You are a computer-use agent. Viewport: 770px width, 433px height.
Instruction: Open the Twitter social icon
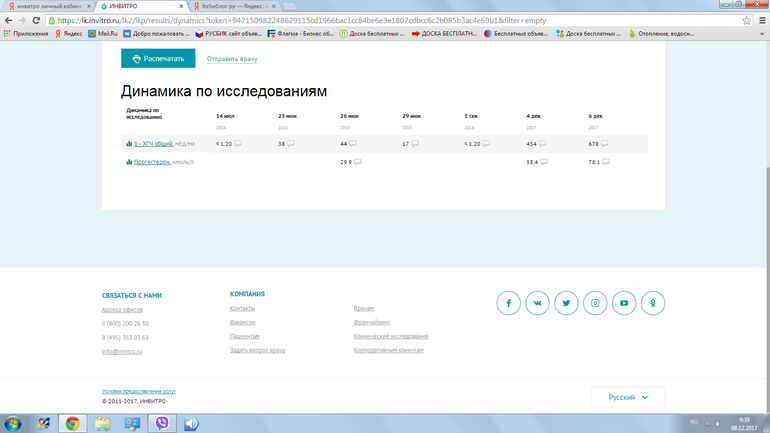pyautogui.click(x=567, y=303)
